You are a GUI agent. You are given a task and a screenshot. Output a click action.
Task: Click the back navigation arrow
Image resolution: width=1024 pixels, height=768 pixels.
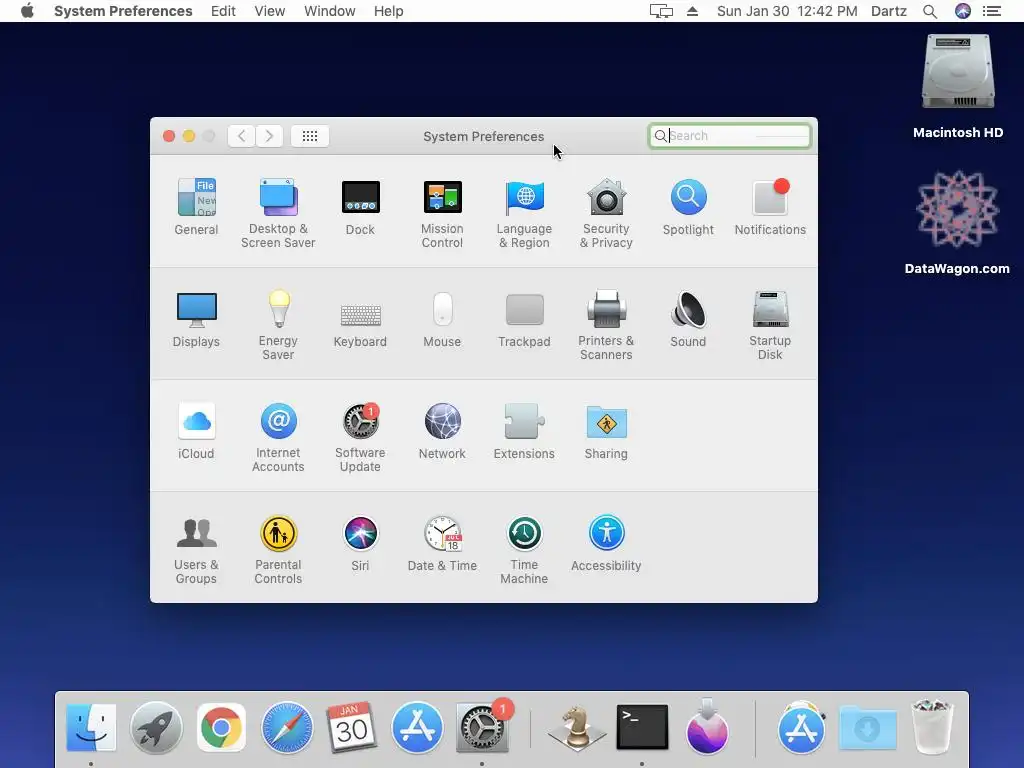(x=242, y=136)
